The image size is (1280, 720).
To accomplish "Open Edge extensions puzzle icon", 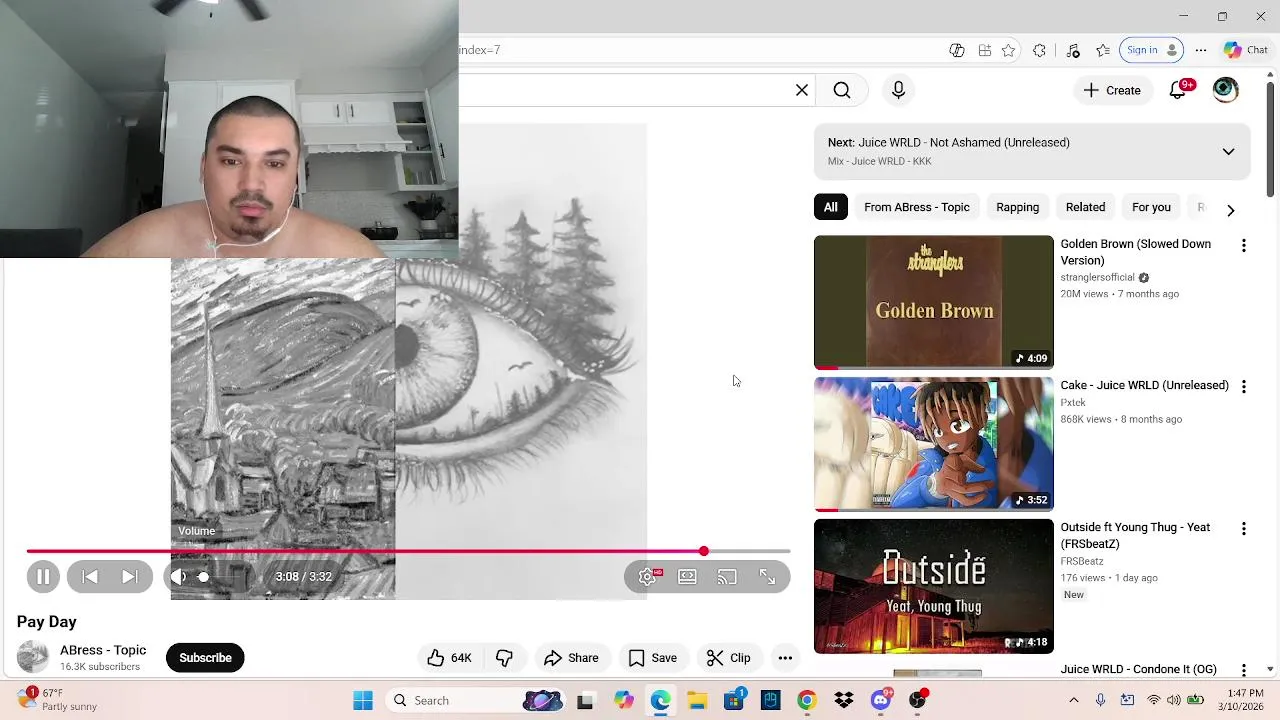I will (x=1040, y=50).
